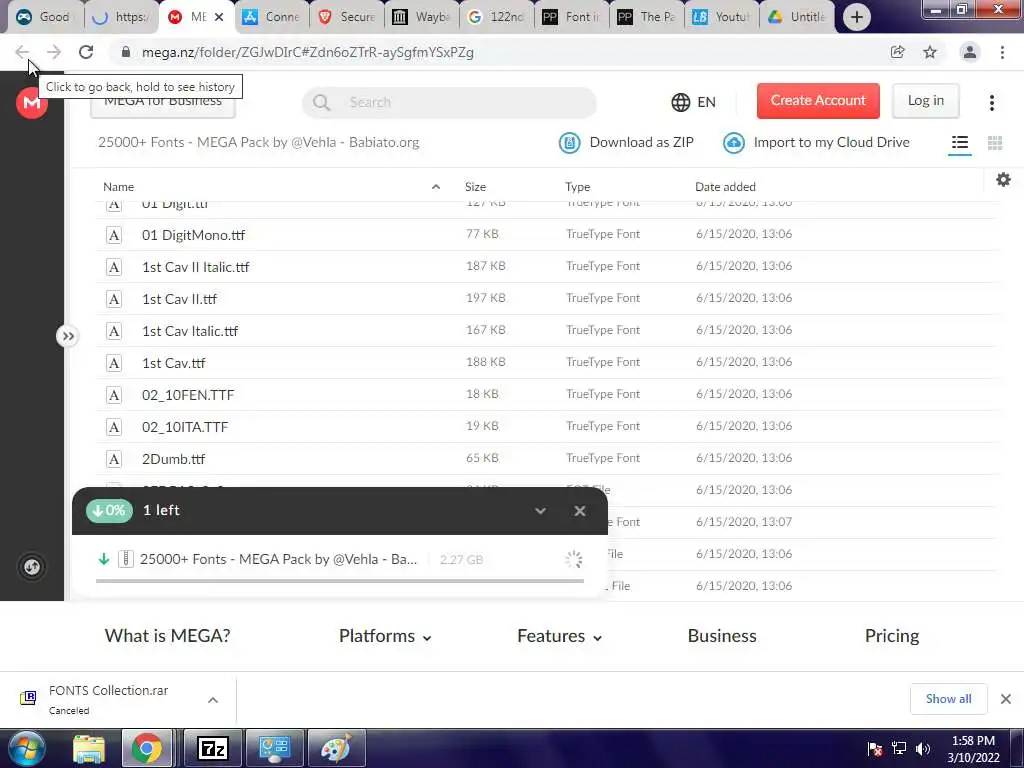
Task: Open the EN language selector
Action: click(x=694, y=103)
